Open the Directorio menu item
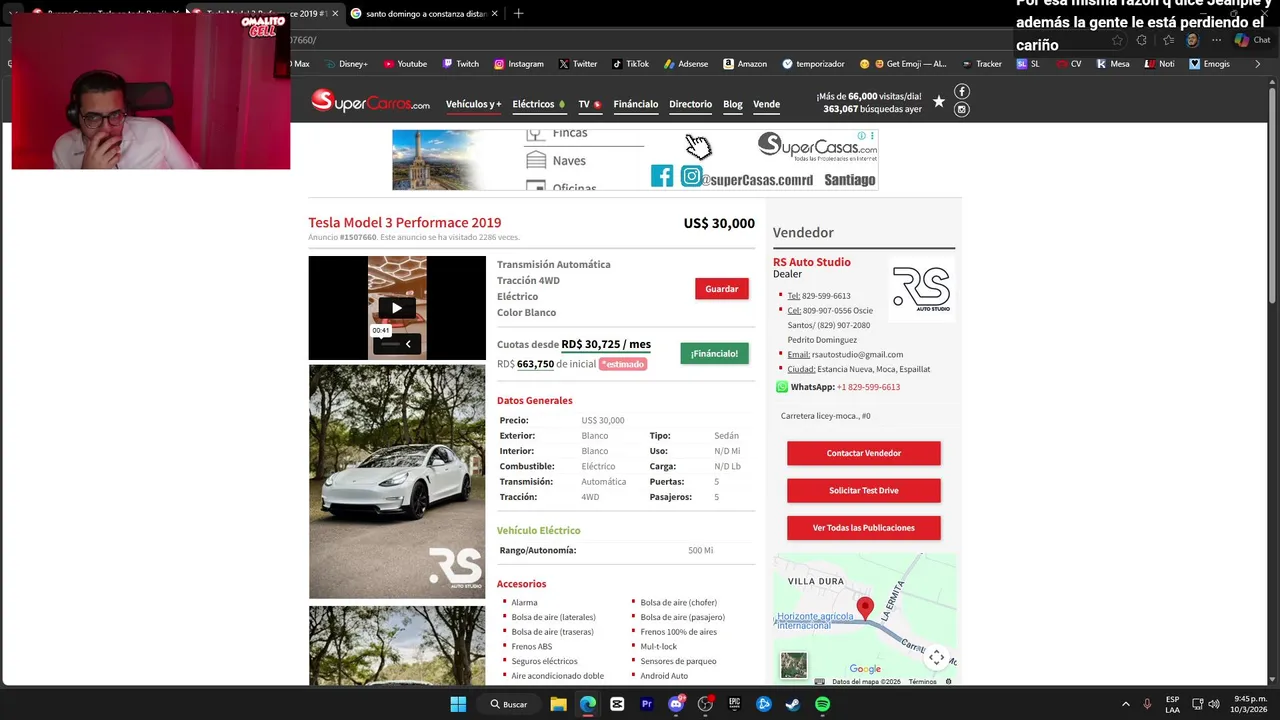This screenshot has height=720, width=1280. click(690, 104)
